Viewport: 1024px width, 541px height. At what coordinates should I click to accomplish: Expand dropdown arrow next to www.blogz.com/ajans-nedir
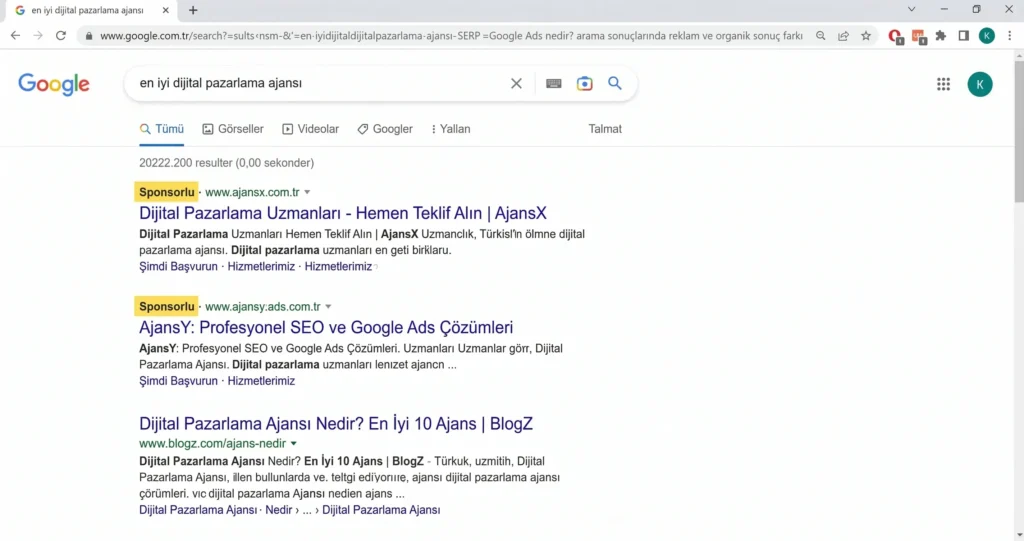293,444
